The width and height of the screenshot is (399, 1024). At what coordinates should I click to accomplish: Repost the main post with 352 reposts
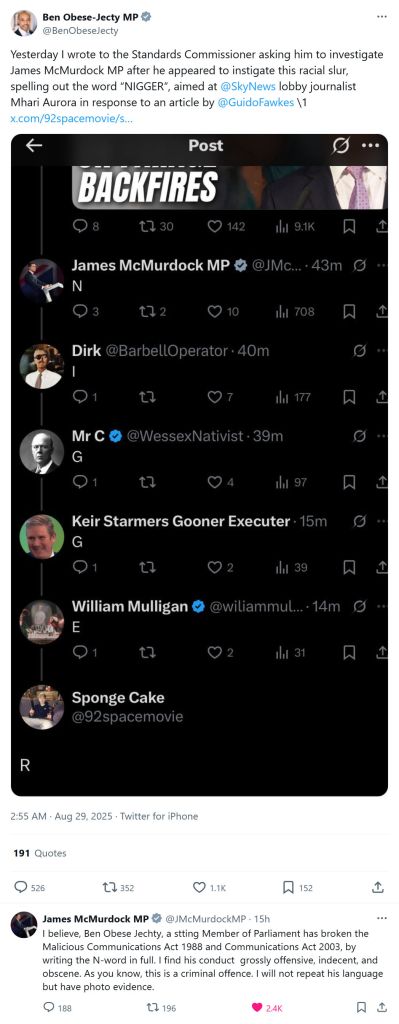click(109, 888)
